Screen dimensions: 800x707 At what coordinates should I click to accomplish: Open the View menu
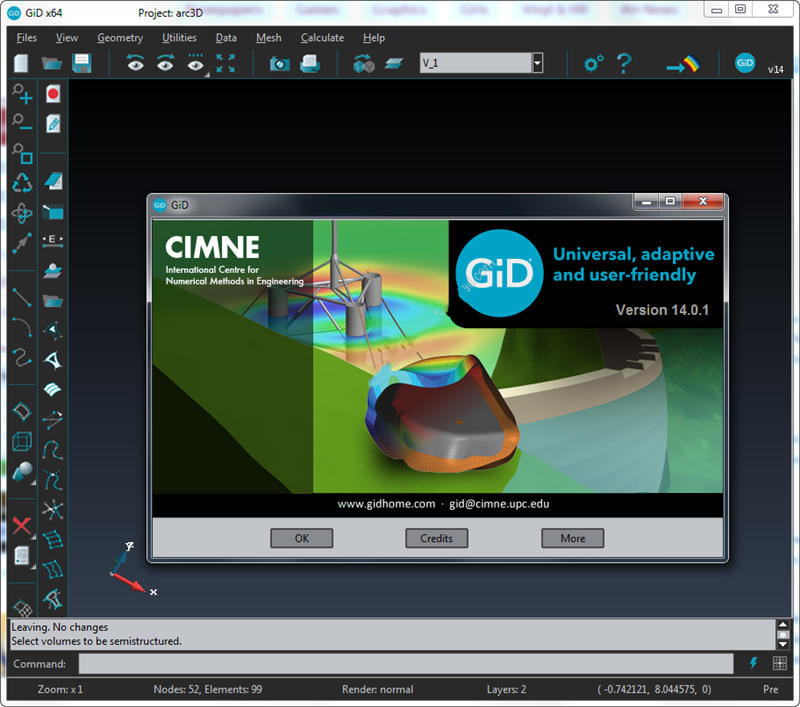67,38
